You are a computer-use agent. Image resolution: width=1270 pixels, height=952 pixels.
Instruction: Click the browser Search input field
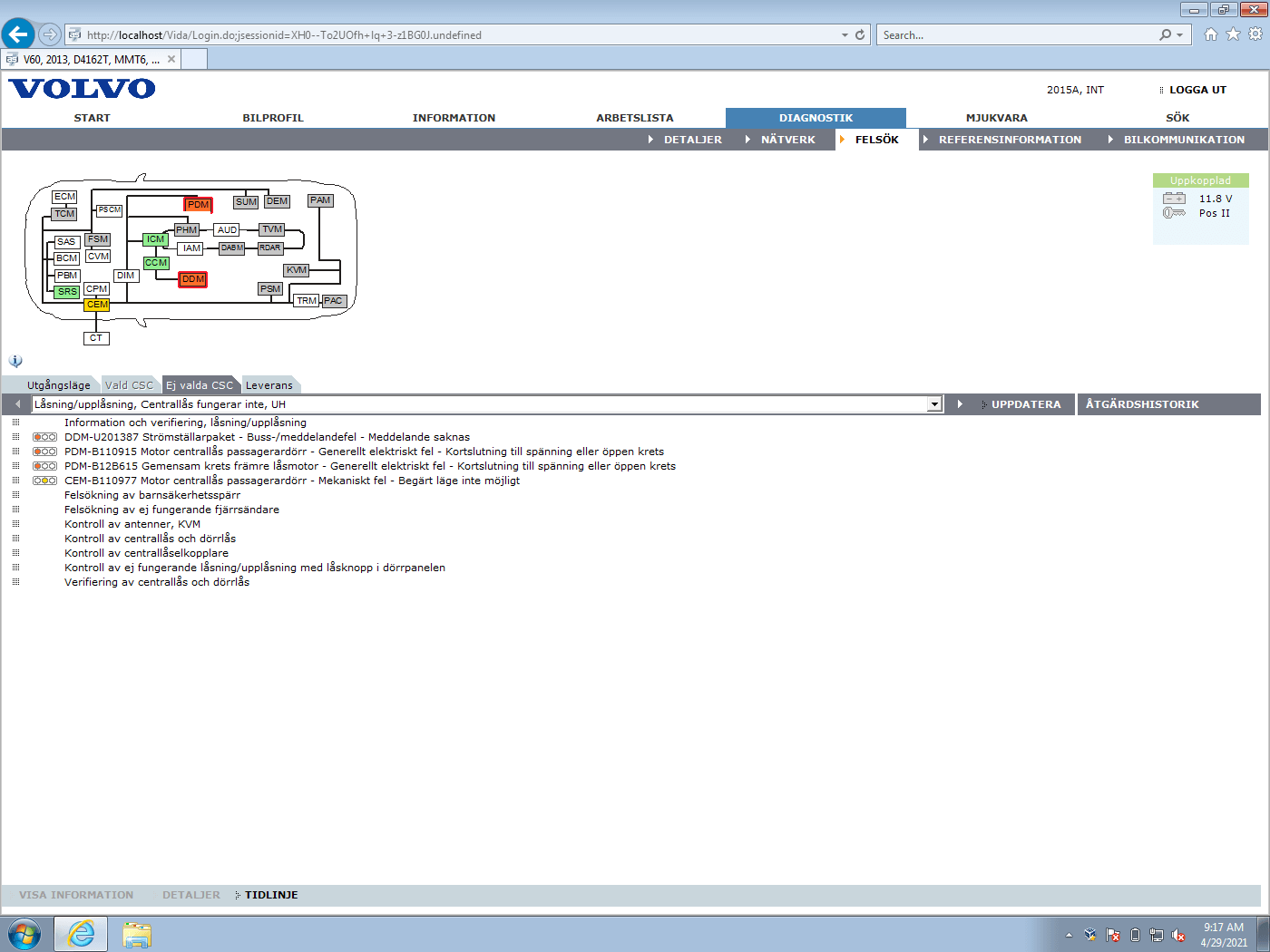(1016, 35)
